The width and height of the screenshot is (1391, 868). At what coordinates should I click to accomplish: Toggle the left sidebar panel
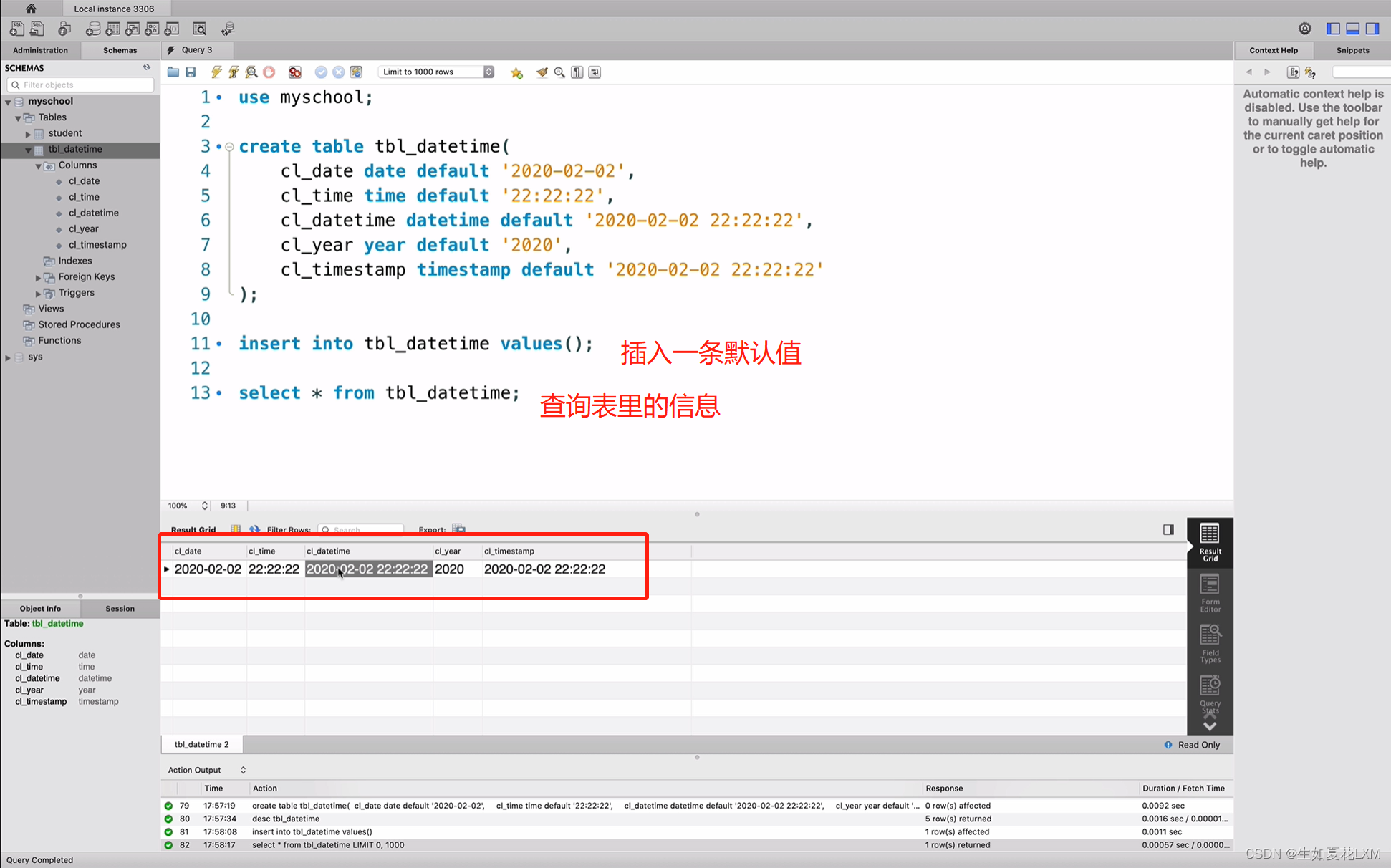(1333, 29)
